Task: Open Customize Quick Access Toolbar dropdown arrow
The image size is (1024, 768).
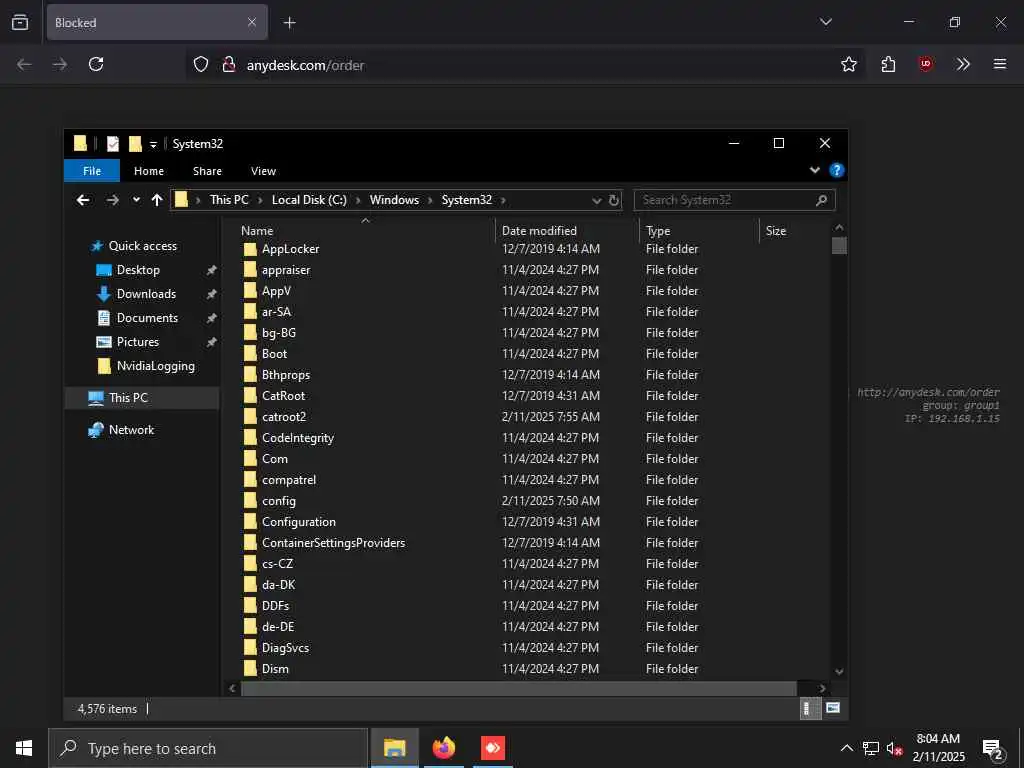Action: tap(153, 144)
